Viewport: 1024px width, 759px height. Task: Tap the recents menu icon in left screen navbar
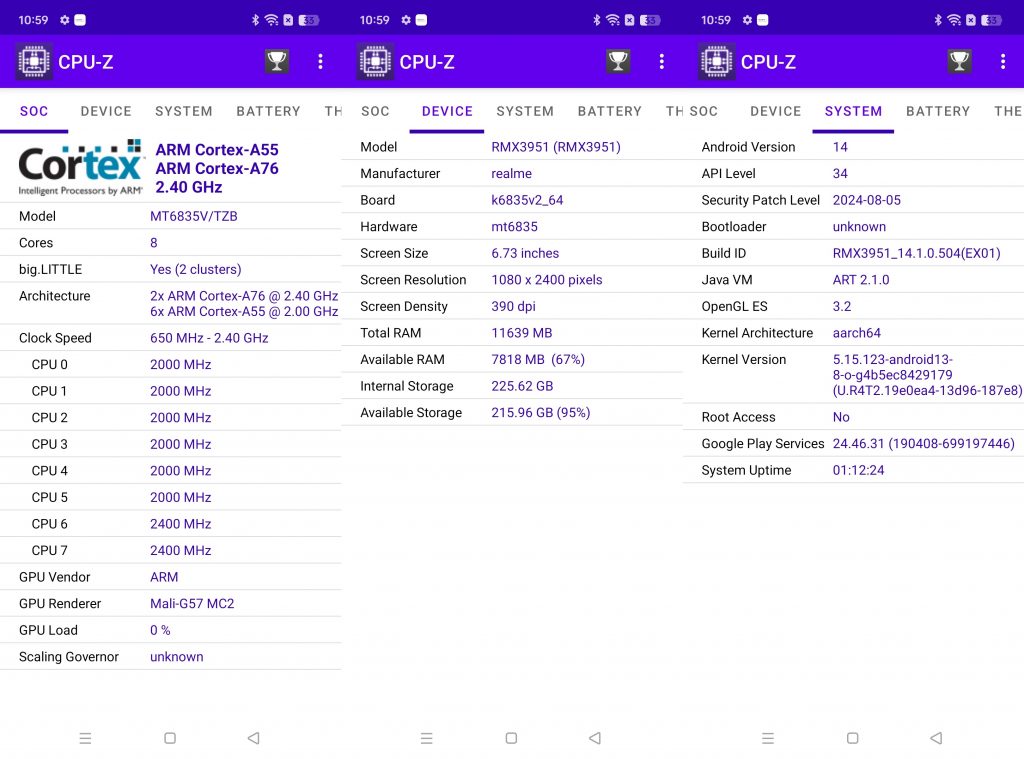(86, 738)
